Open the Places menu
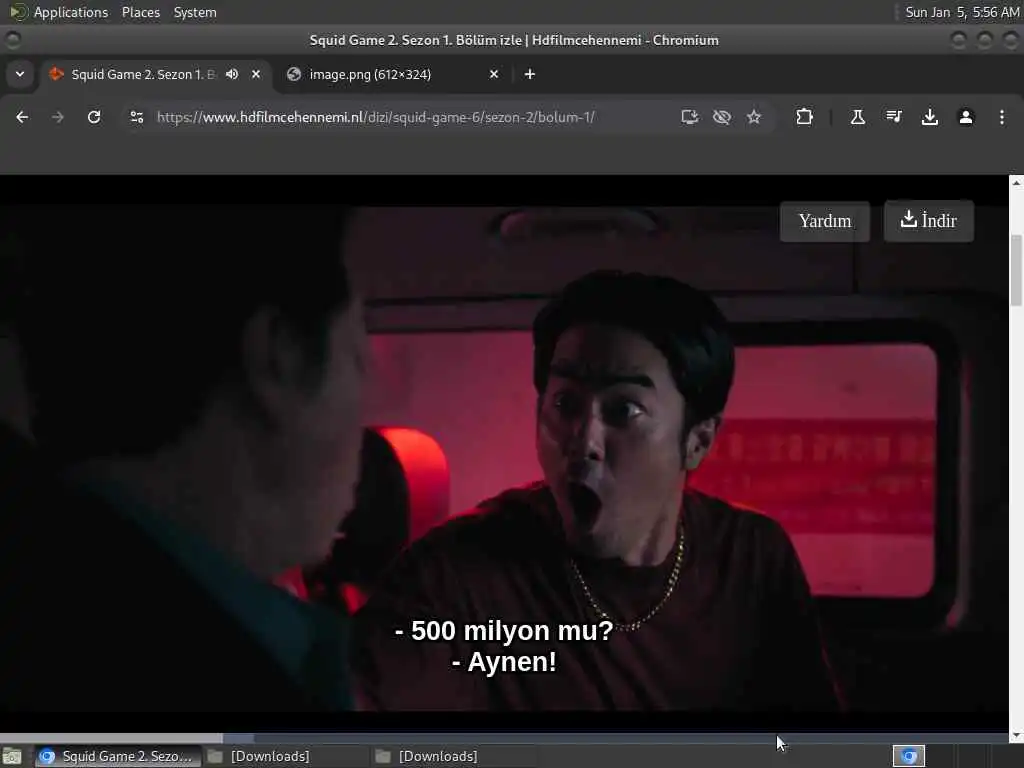The width and height of the screenshot is (1024, 768). pos(140,12)
